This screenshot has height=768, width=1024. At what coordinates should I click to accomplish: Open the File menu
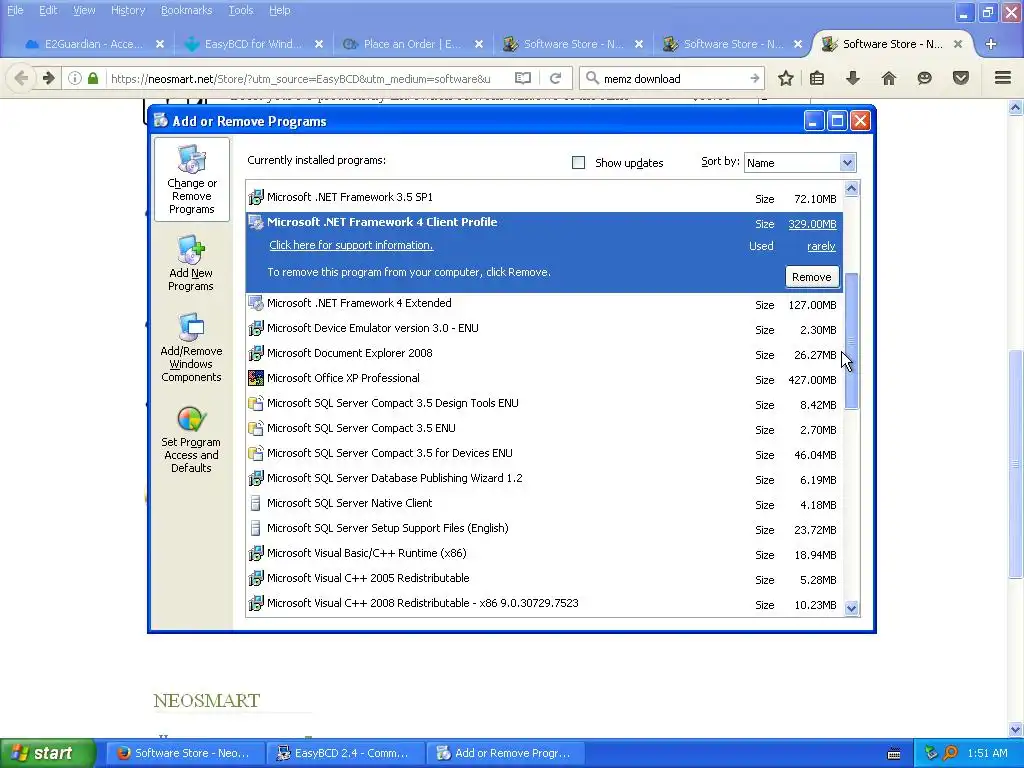tap(15, 10)
